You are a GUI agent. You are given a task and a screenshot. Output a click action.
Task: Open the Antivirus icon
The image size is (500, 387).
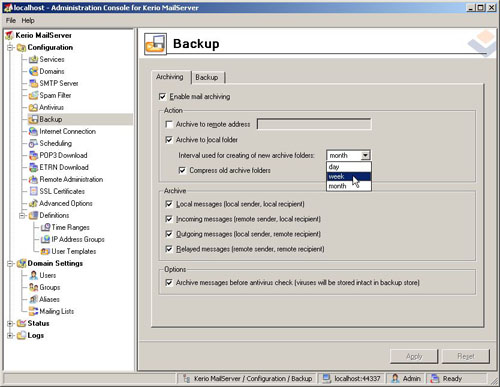(x=33, y=107)
